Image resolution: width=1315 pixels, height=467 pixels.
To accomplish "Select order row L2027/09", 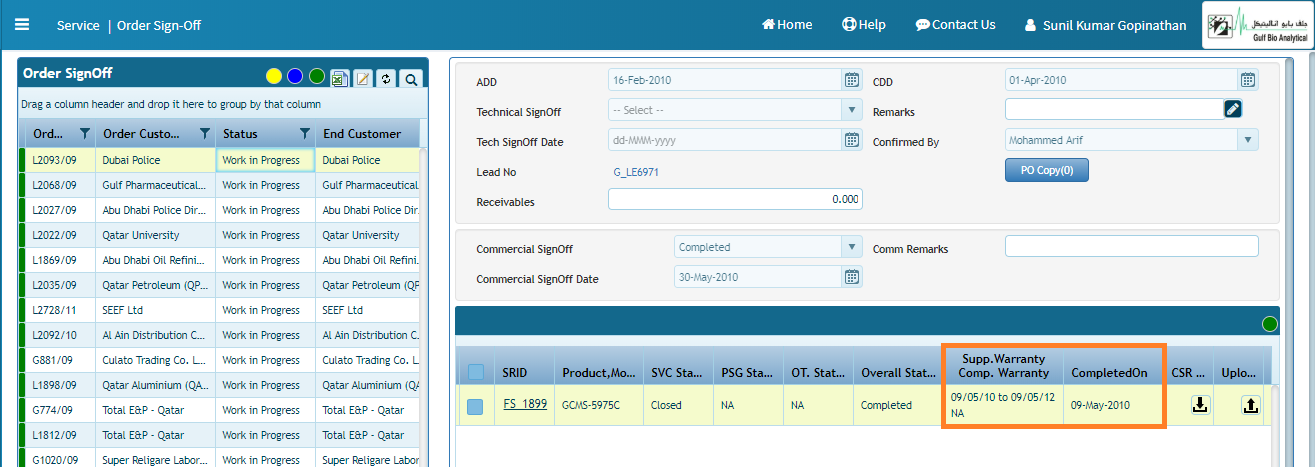I will (219, 210).
